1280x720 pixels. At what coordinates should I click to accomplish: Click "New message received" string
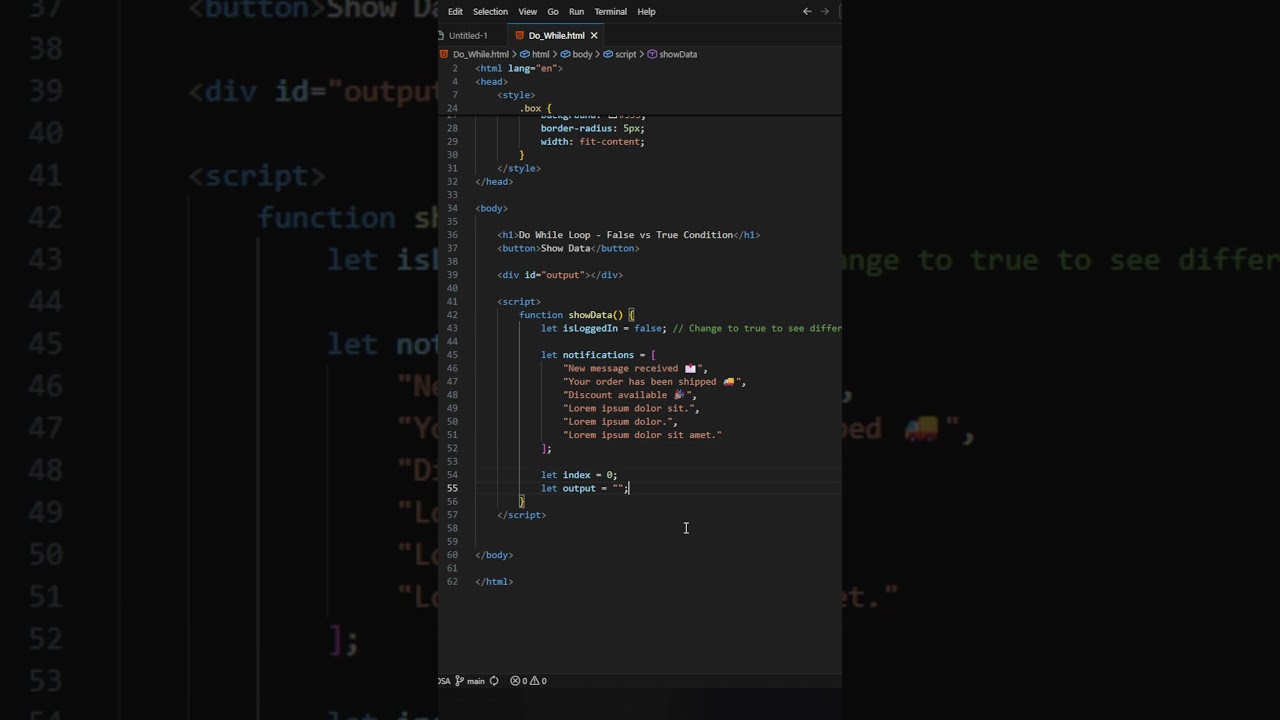click(633, 368)
